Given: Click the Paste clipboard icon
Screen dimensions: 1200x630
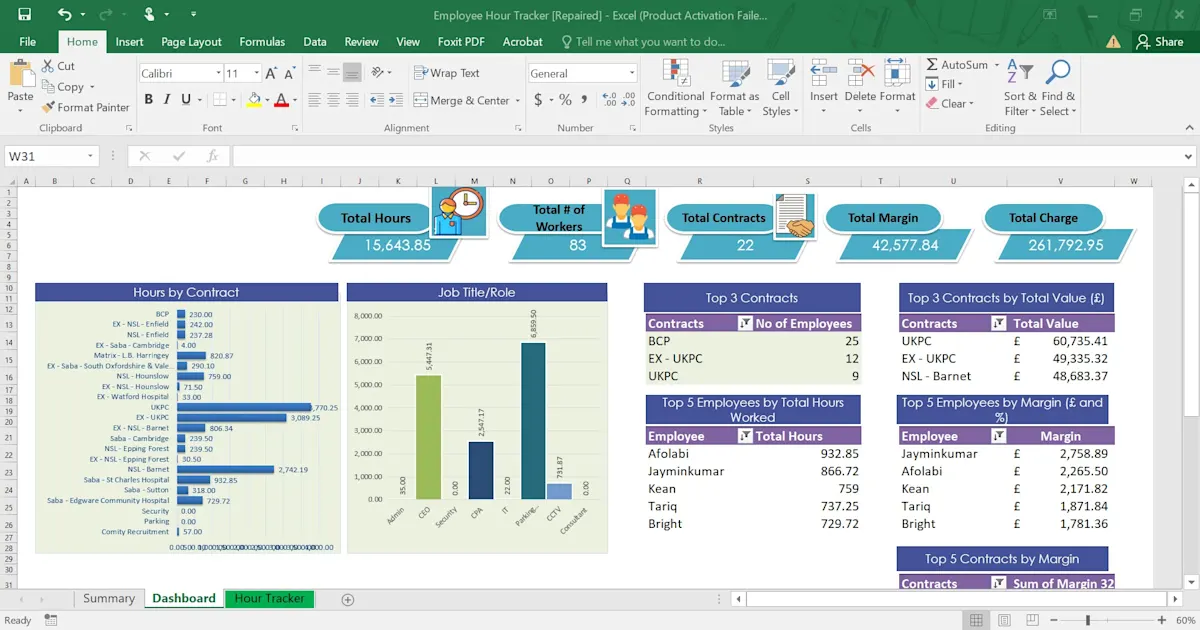Looking at the screenshot, I should pos(20,73).
